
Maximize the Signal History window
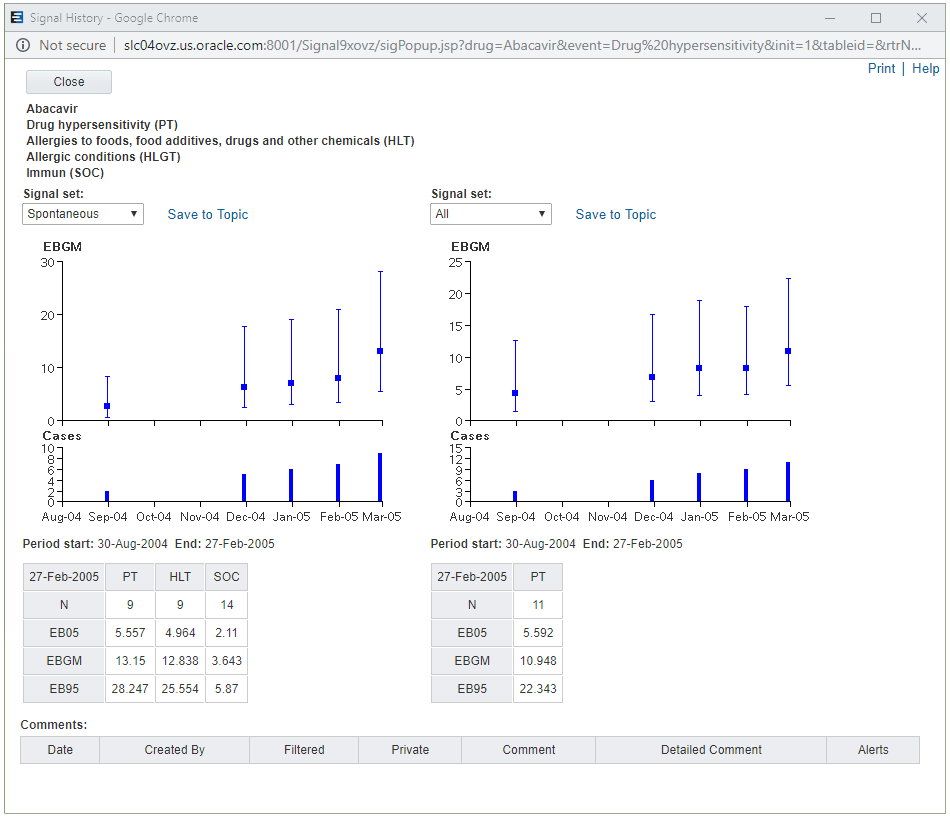(x=875, y=18)
